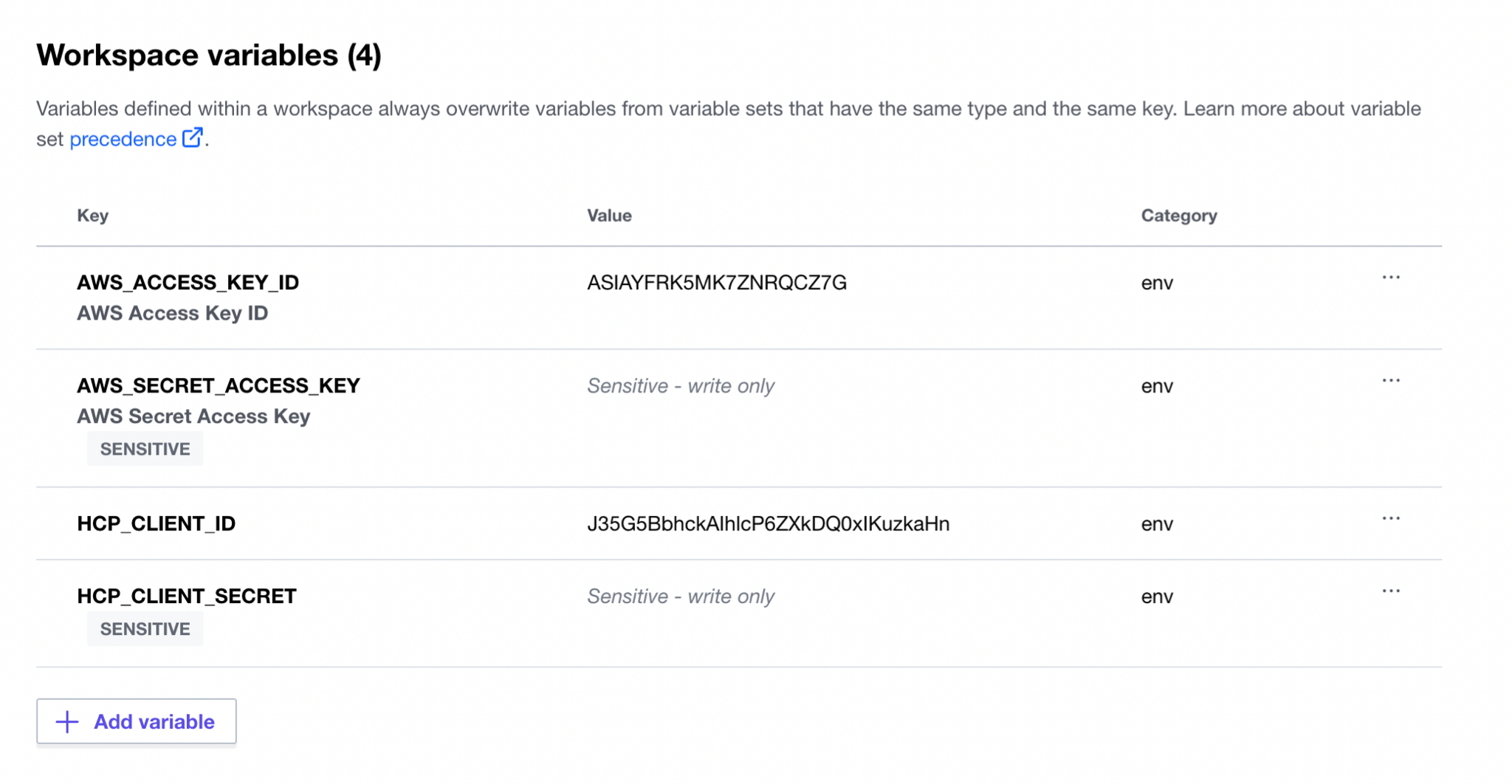Open actions menu for AWS_ACCESS_KEY_ID row

coord(1391,278)
